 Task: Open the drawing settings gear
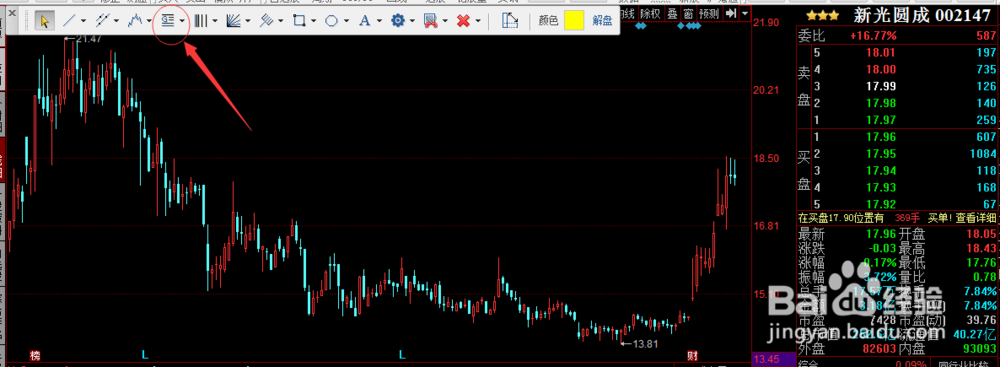point(398,21)
